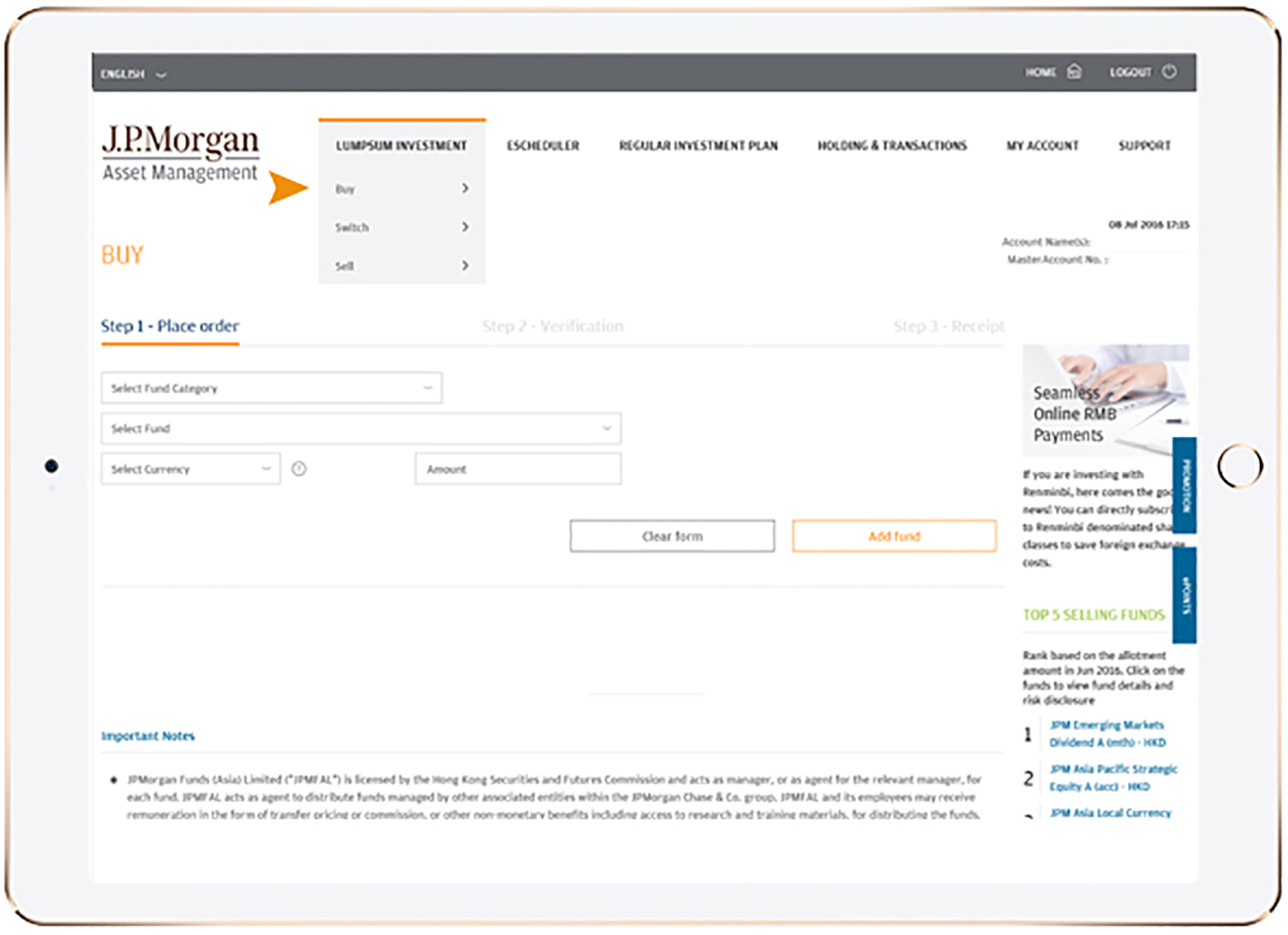Expand the Sell submenu arrow
This screenshot has width=1288, height=935.
tap(465, 265)
